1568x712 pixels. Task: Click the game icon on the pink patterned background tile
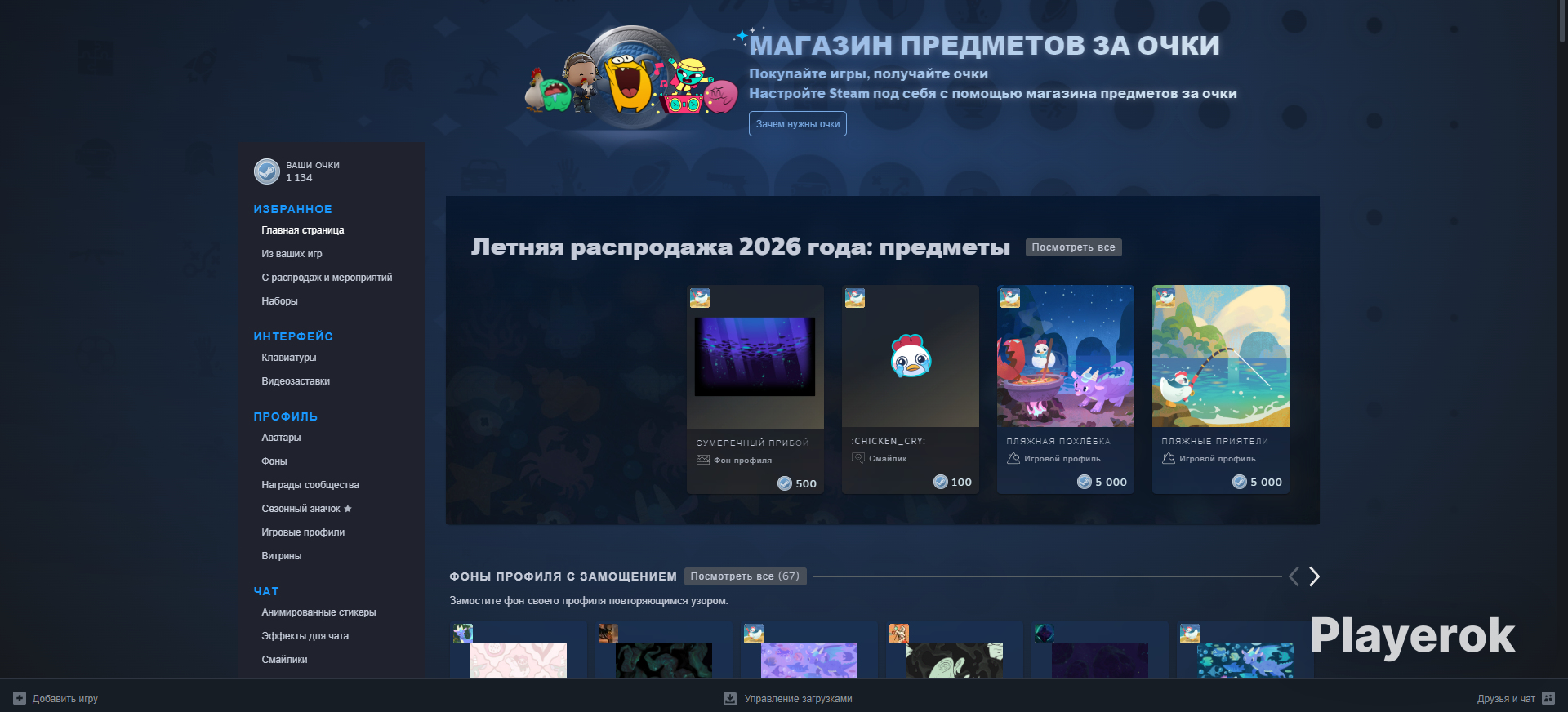click(463, 634)
